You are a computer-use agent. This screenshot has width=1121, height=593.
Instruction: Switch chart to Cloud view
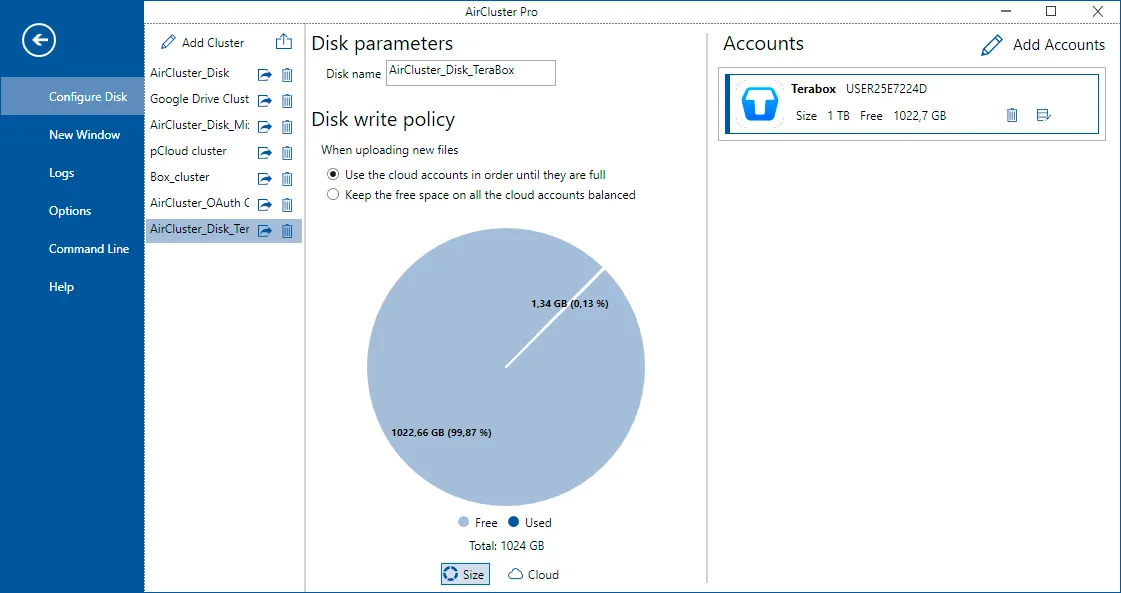pyautogui.click(x=533, y=574)
